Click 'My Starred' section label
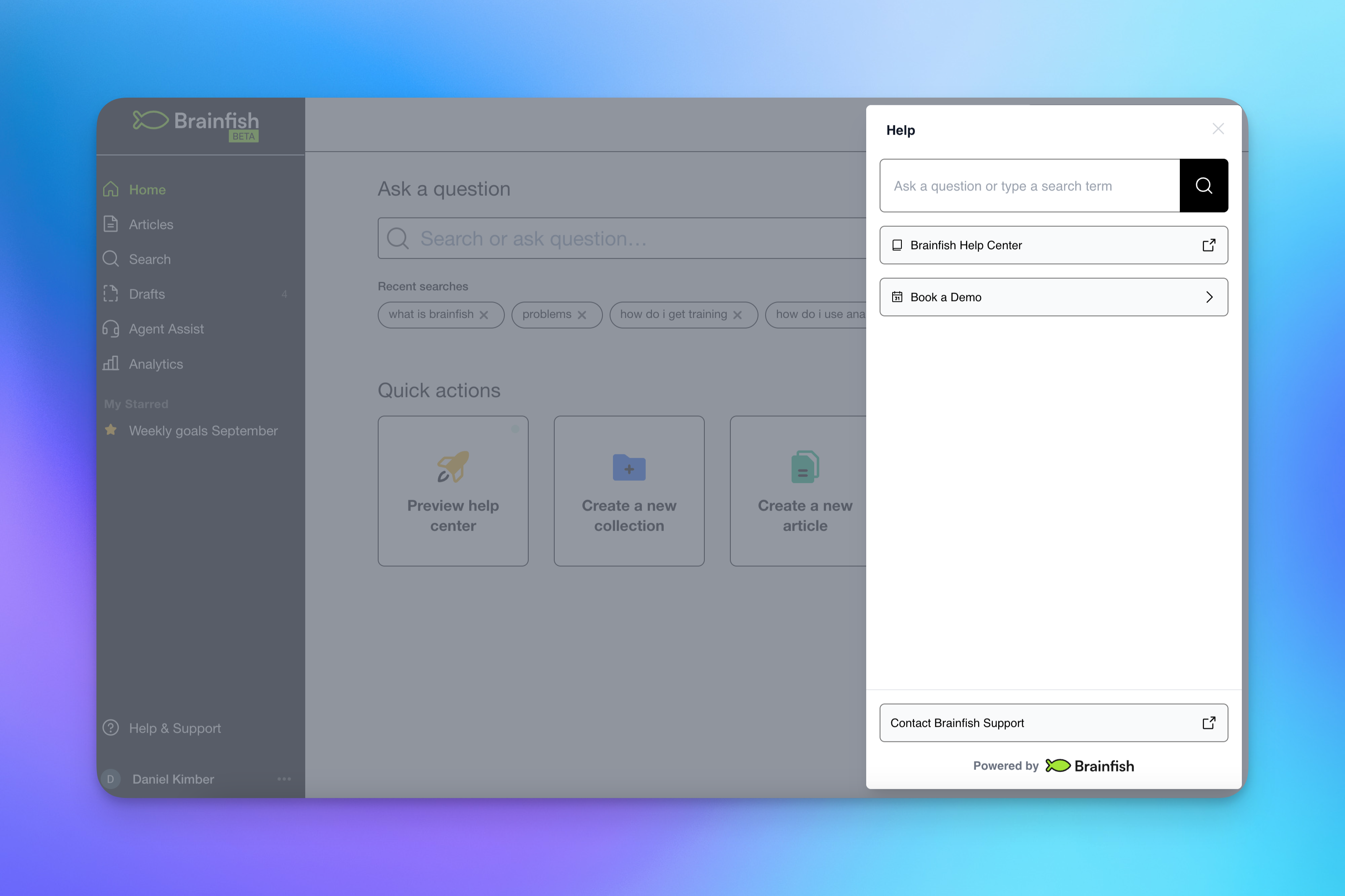 point(136,404)
